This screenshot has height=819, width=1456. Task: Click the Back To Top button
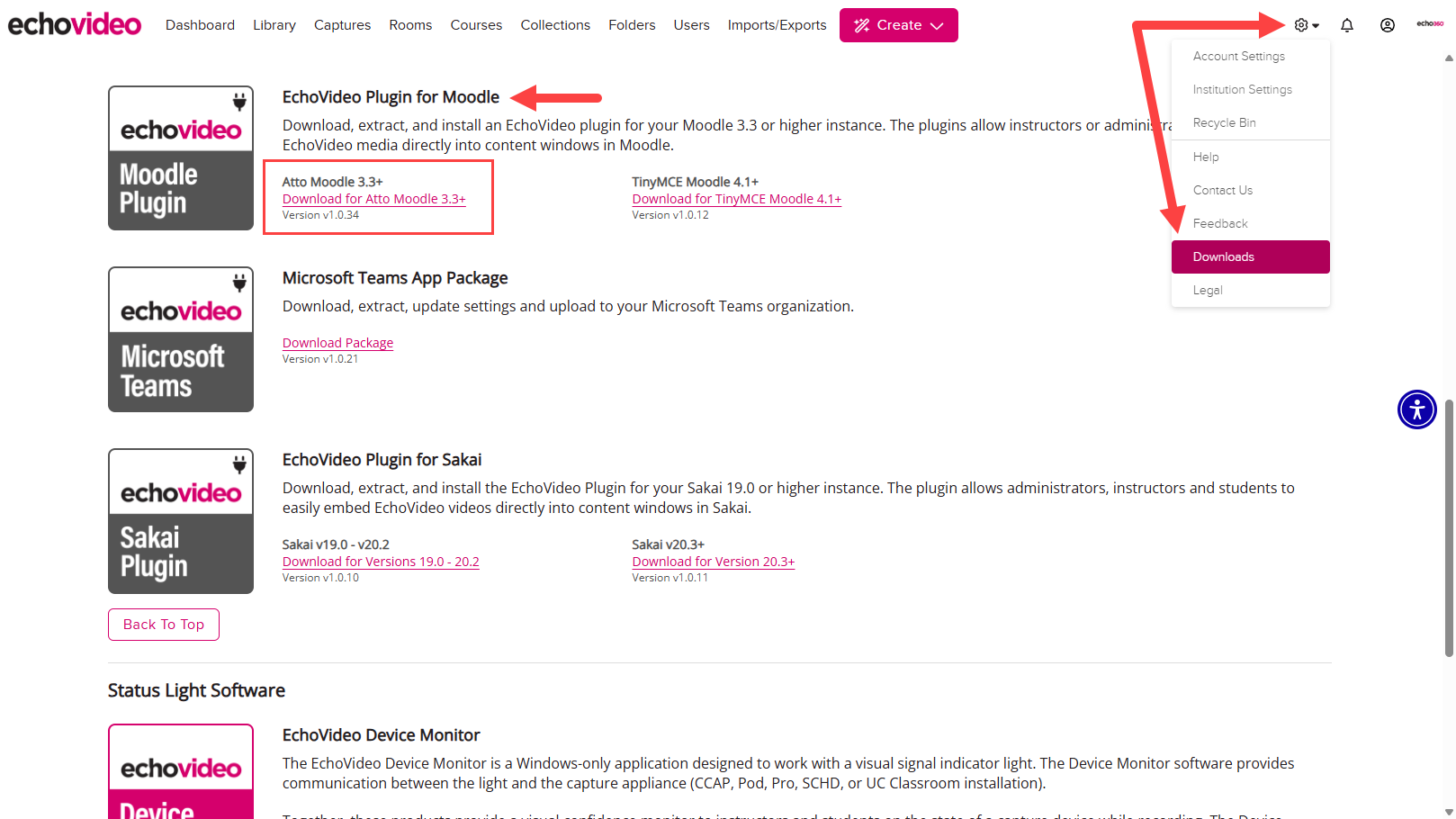pos(163,624)
